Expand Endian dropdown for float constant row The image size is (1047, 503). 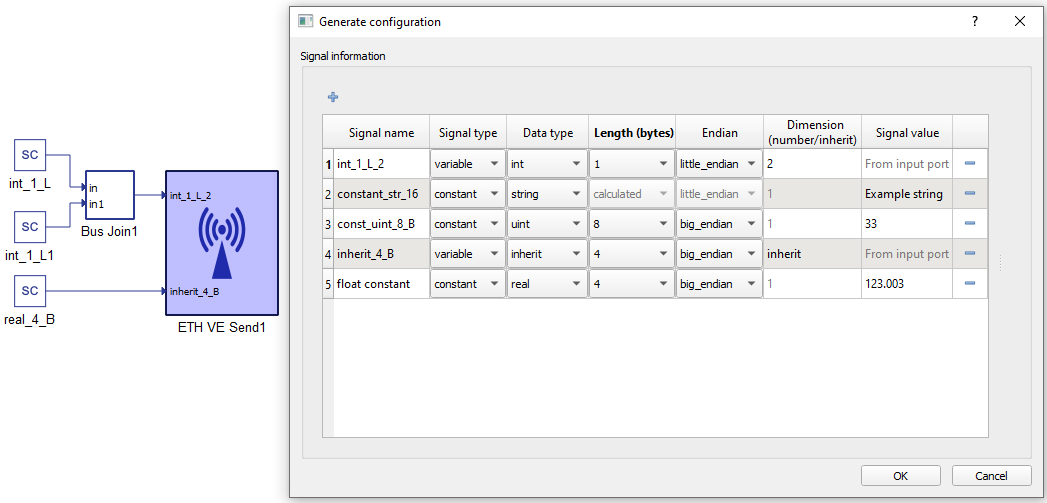click(x=718, y=284)
